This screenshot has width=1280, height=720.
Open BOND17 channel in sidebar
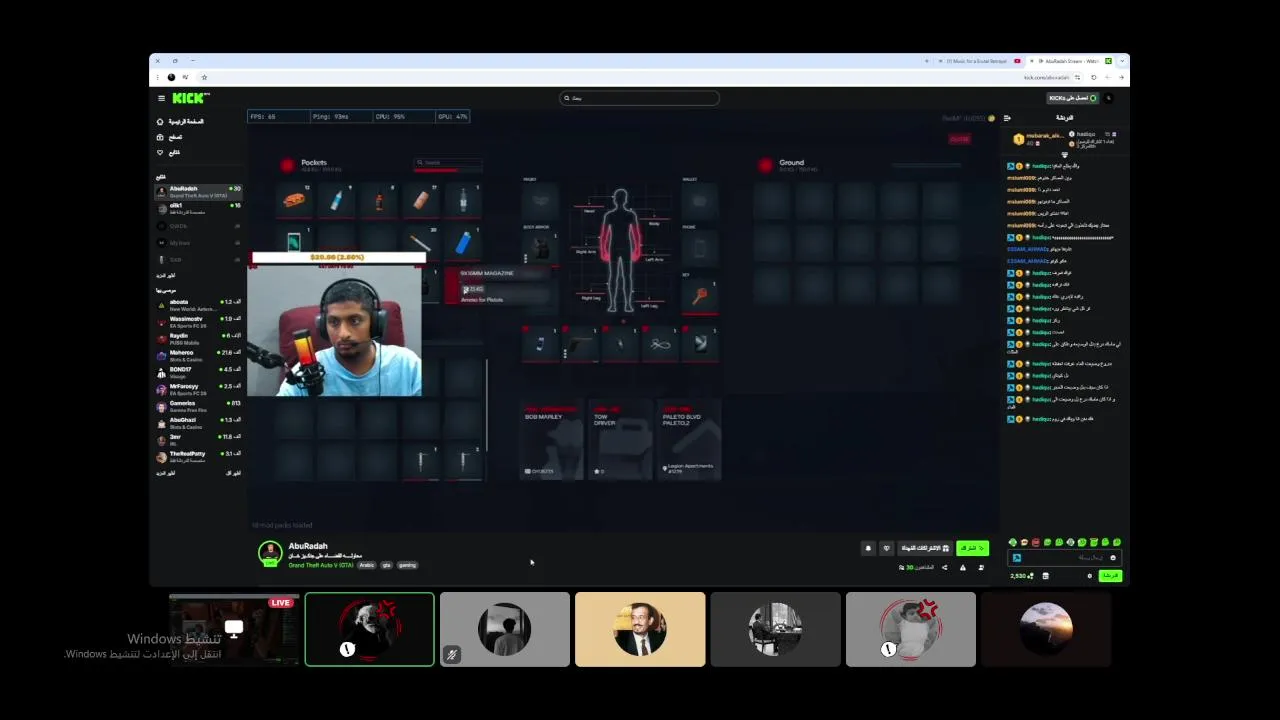(199, 372)
